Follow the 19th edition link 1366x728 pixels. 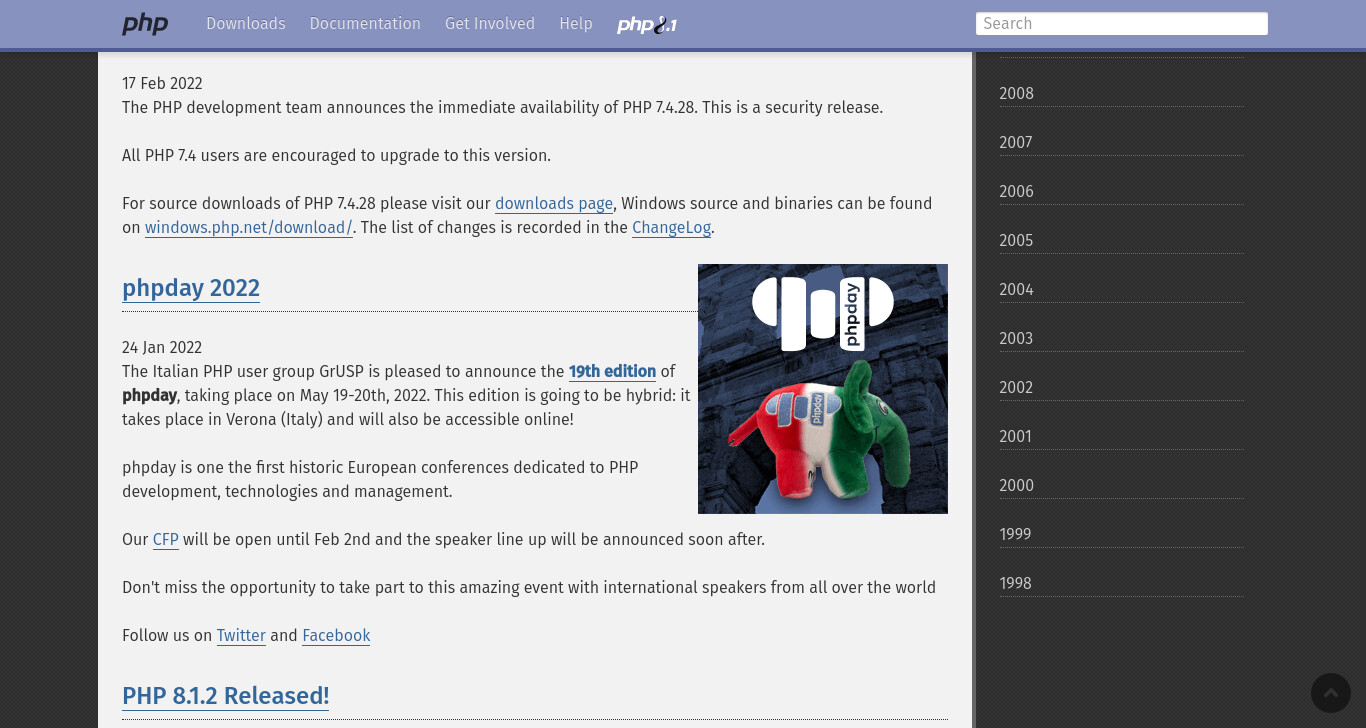tap(612, 372)
